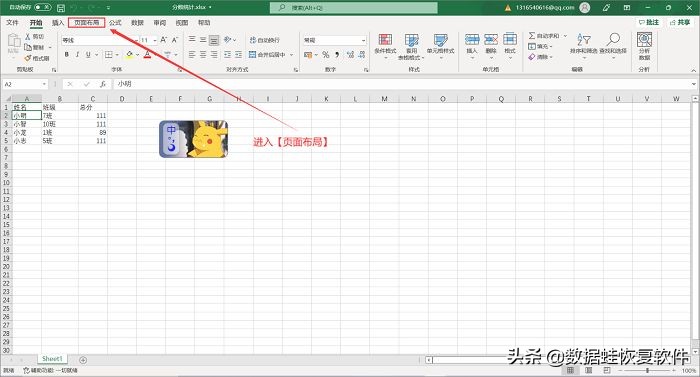Open Format as Table (套用表格格式)
The width and height of the screenshot is (700, 377).
click(x=412, y=46)
